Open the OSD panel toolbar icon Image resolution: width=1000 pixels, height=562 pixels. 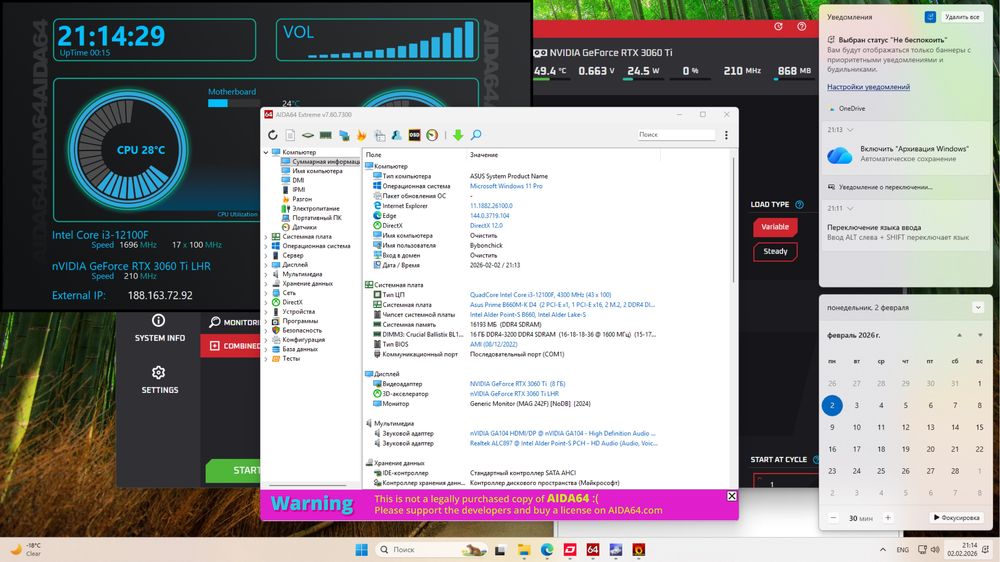(x=415, y=135)
